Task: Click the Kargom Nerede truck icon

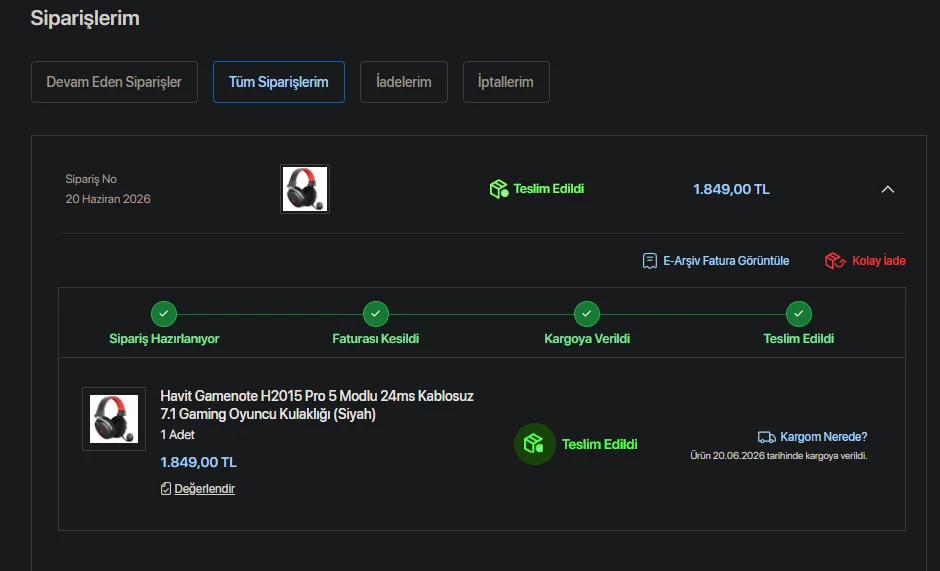Action: click(x=766, y=437)
